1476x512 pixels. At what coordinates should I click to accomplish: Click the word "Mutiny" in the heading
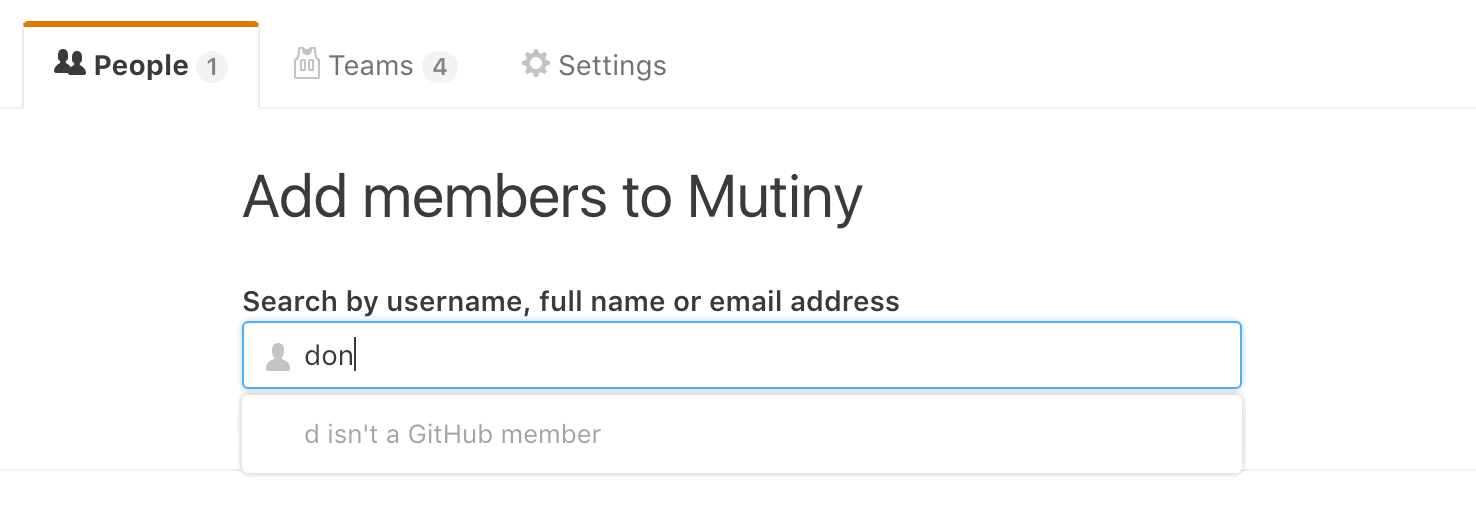(x=775, y=197)
